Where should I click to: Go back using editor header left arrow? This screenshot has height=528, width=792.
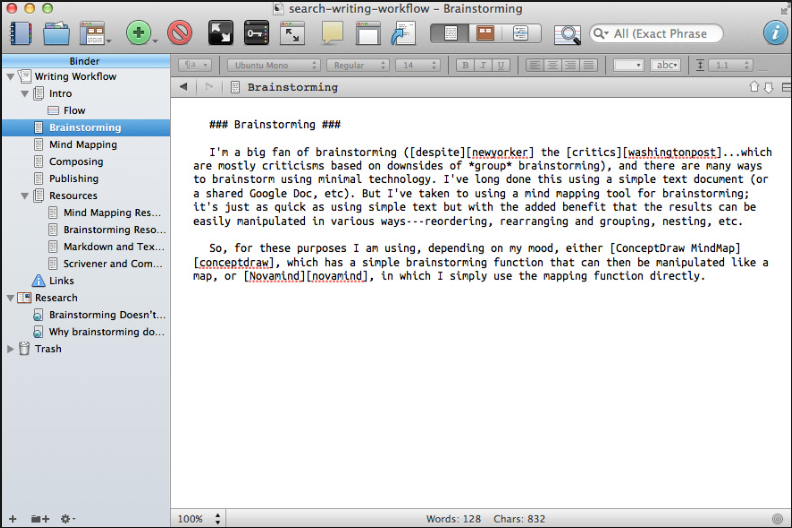pos(184,87)
